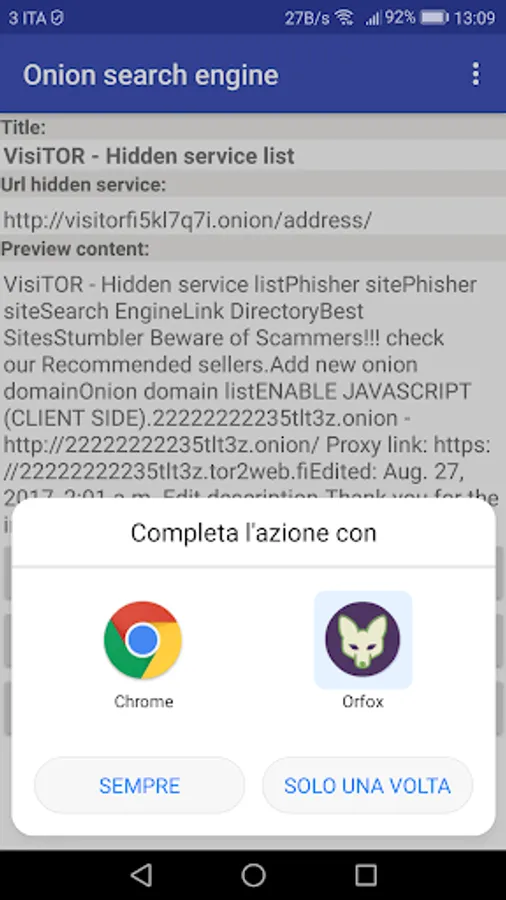Open recent apps square icon

(x=365, y=875)
